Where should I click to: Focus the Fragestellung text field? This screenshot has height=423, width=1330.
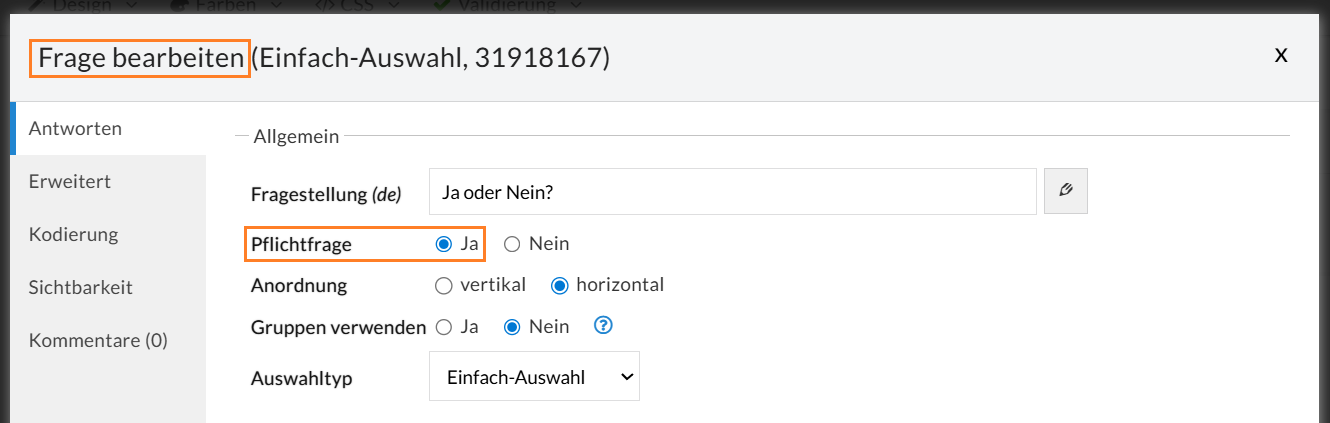(x=733, y=191)
